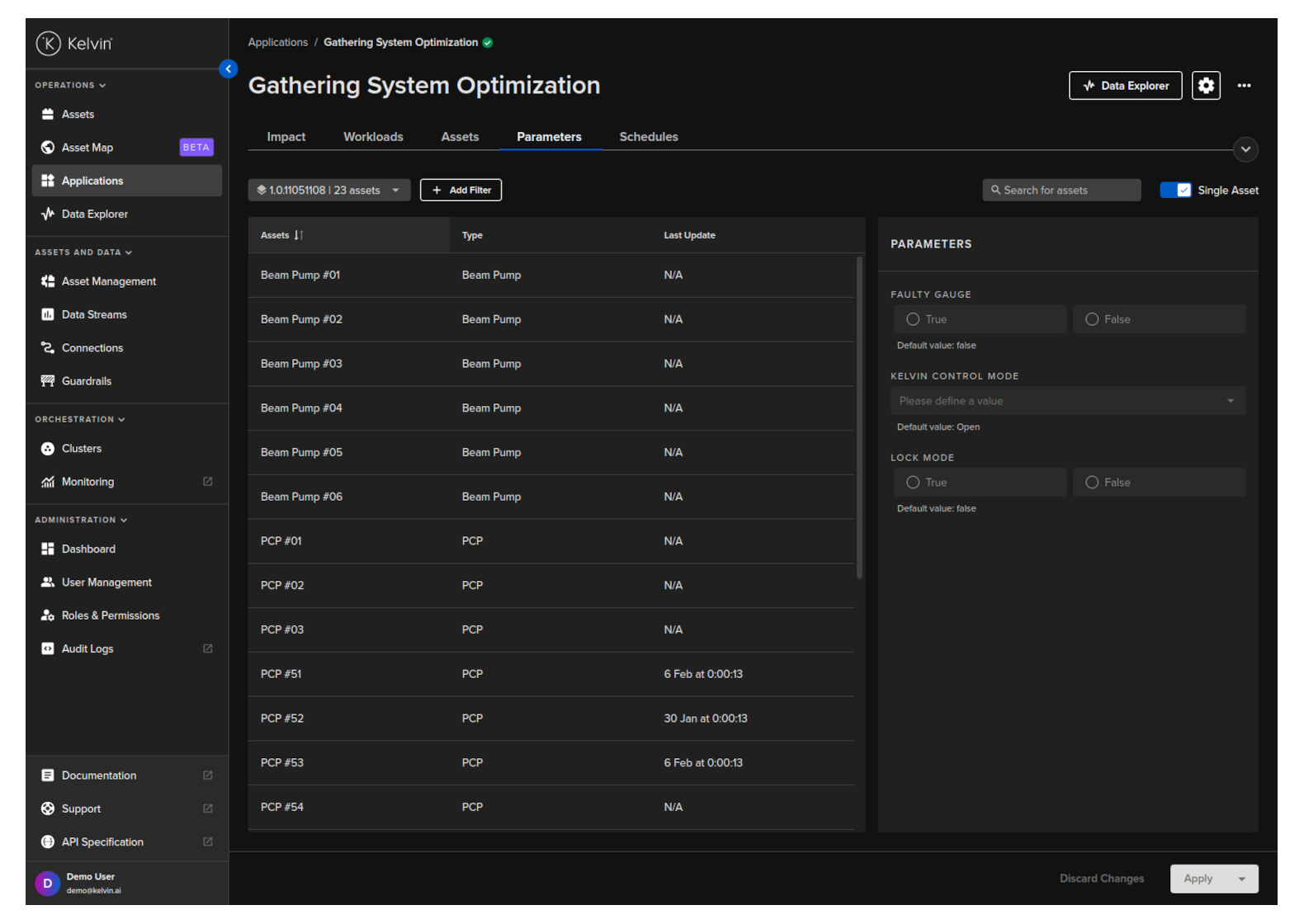This screenshot has height=924, width=1304.
Task: Click the Asset Map globe icon
Action: click(48, 148)
